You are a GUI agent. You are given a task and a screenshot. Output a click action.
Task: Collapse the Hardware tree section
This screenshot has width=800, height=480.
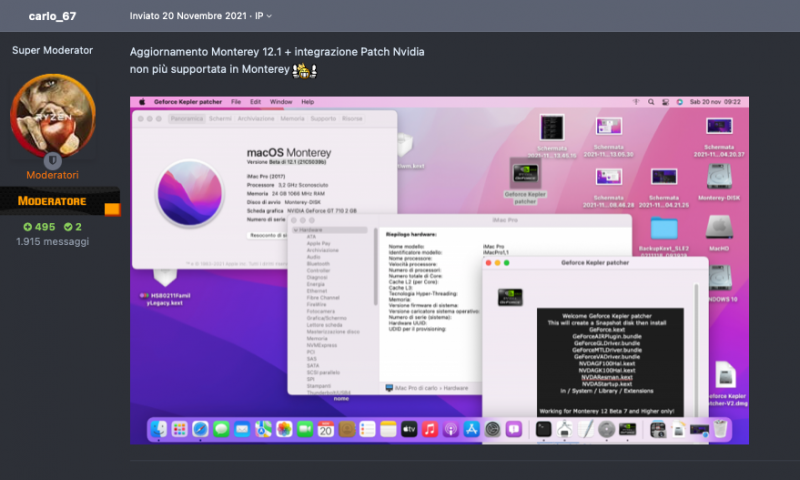click(x=295, y=230)
